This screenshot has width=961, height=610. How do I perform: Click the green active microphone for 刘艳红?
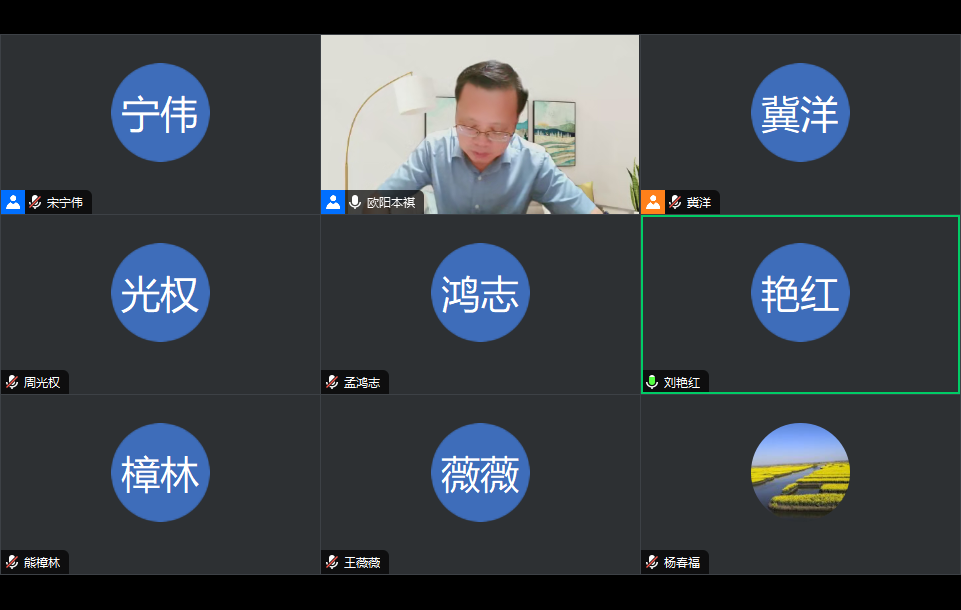pos(652,382)
